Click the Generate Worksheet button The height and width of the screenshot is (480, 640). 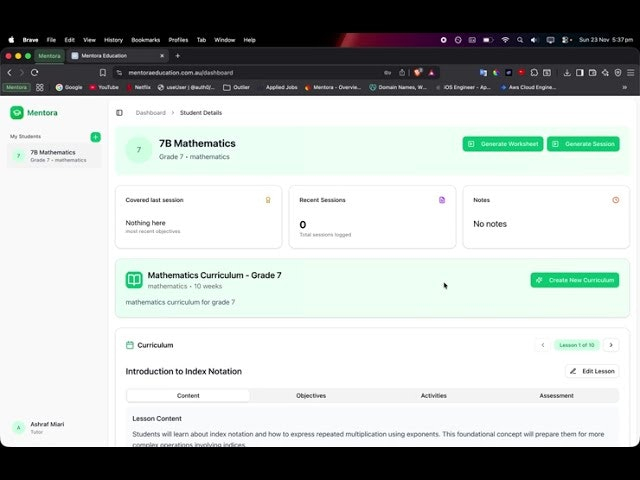tap(502, 144)
